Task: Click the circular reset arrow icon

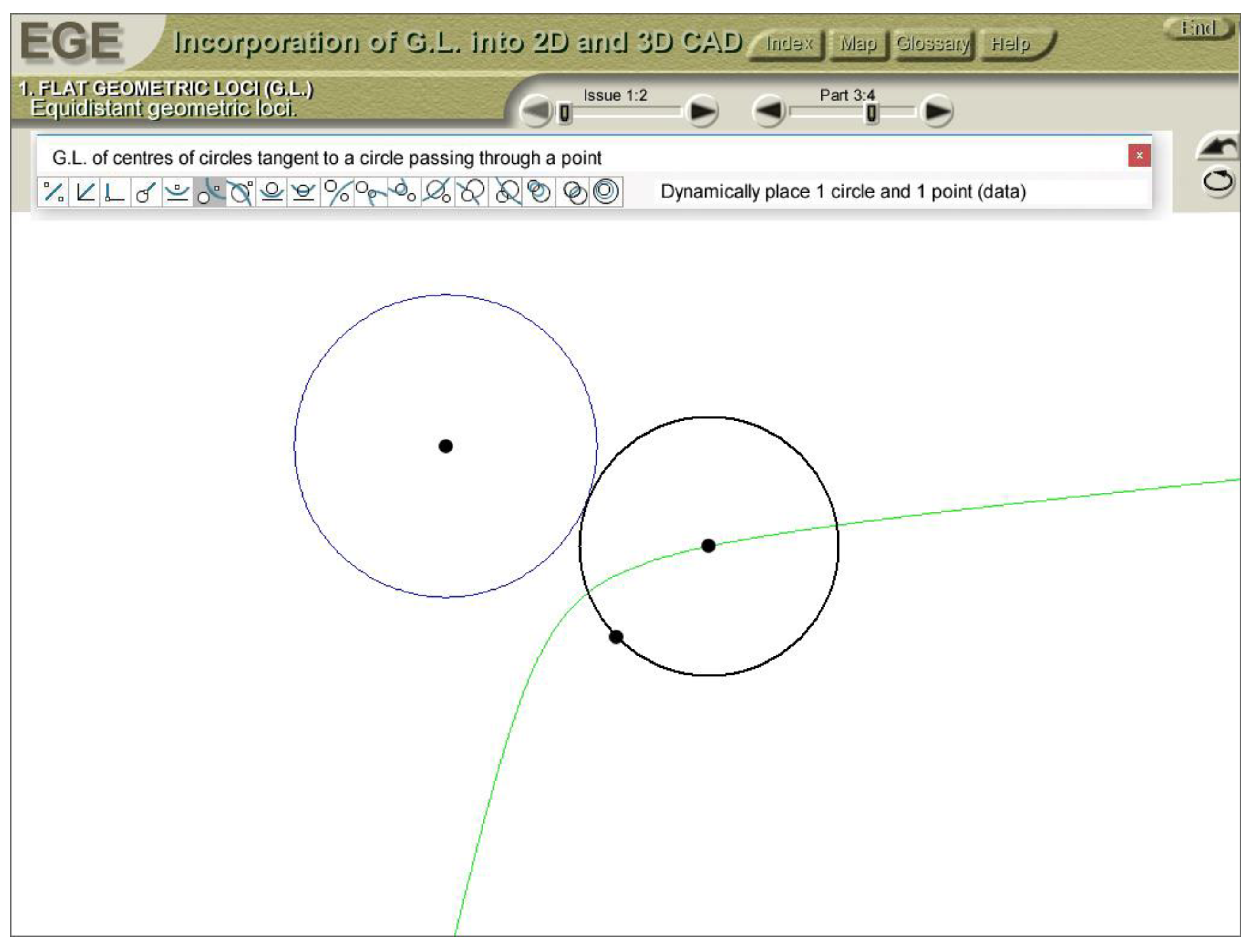Action: click(1217, 182)
